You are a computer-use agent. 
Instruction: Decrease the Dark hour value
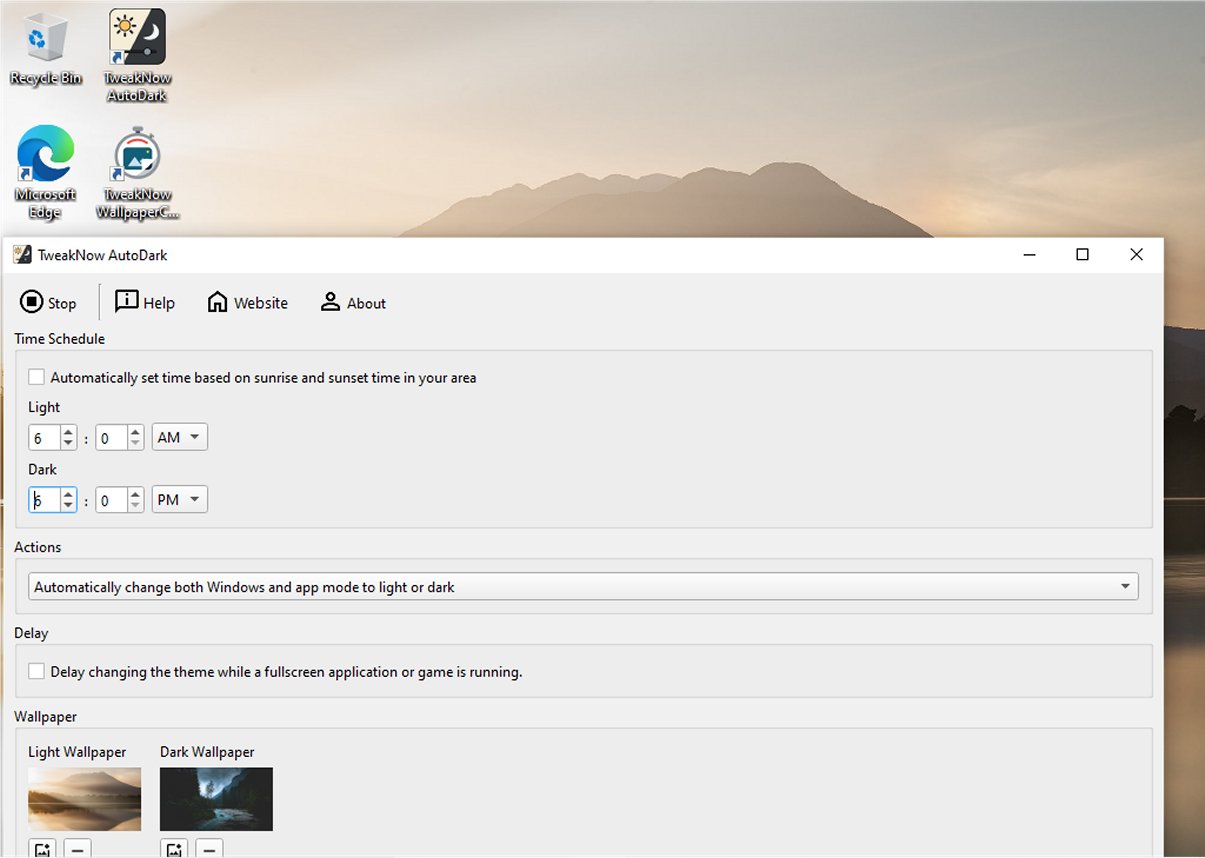tap(68, 505)
